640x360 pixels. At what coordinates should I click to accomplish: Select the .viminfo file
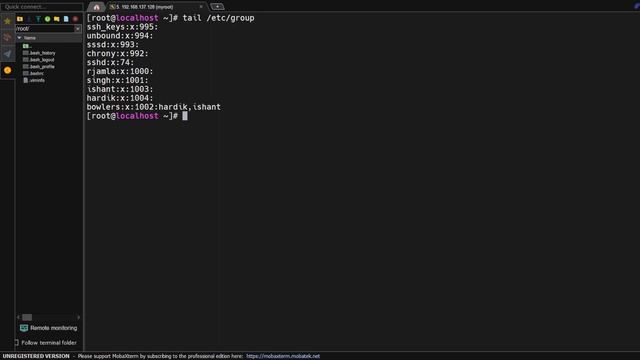tap(34, 80)
